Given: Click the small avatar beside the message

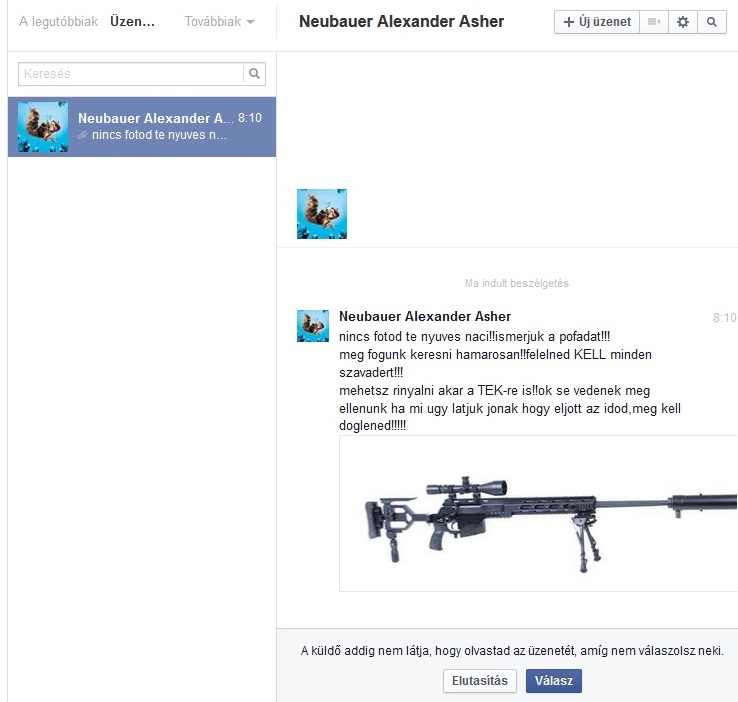Looking at the screenshot, I should (313, 326).
